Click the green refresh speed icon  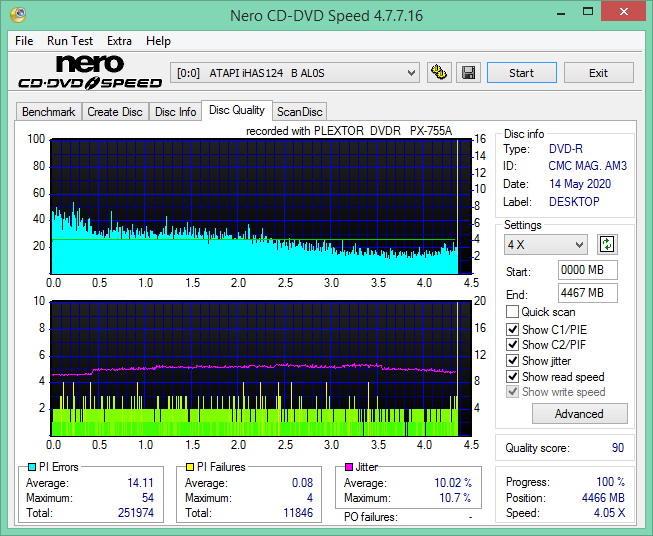(607, 244)
